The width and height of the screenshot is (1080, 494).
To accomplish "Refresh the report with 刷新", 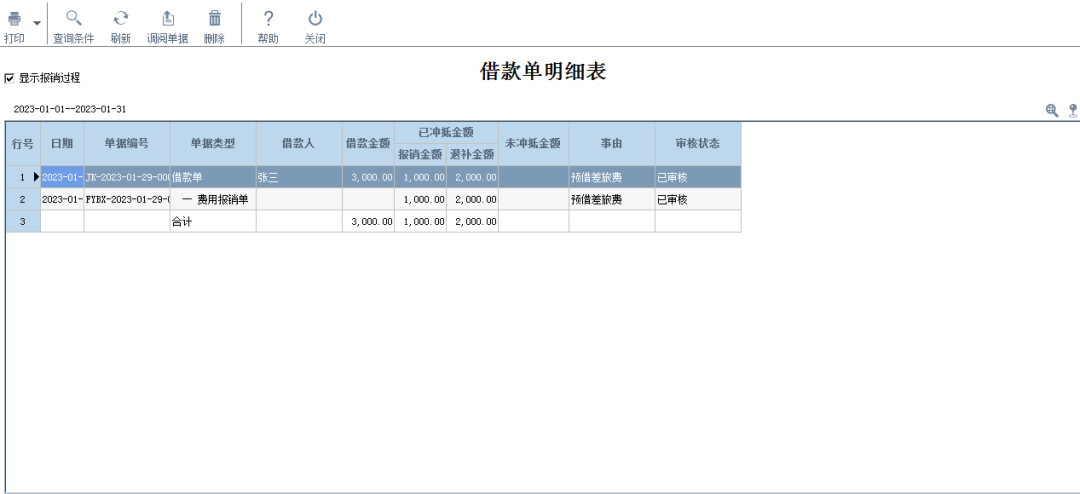I will [x=121, y=19].
